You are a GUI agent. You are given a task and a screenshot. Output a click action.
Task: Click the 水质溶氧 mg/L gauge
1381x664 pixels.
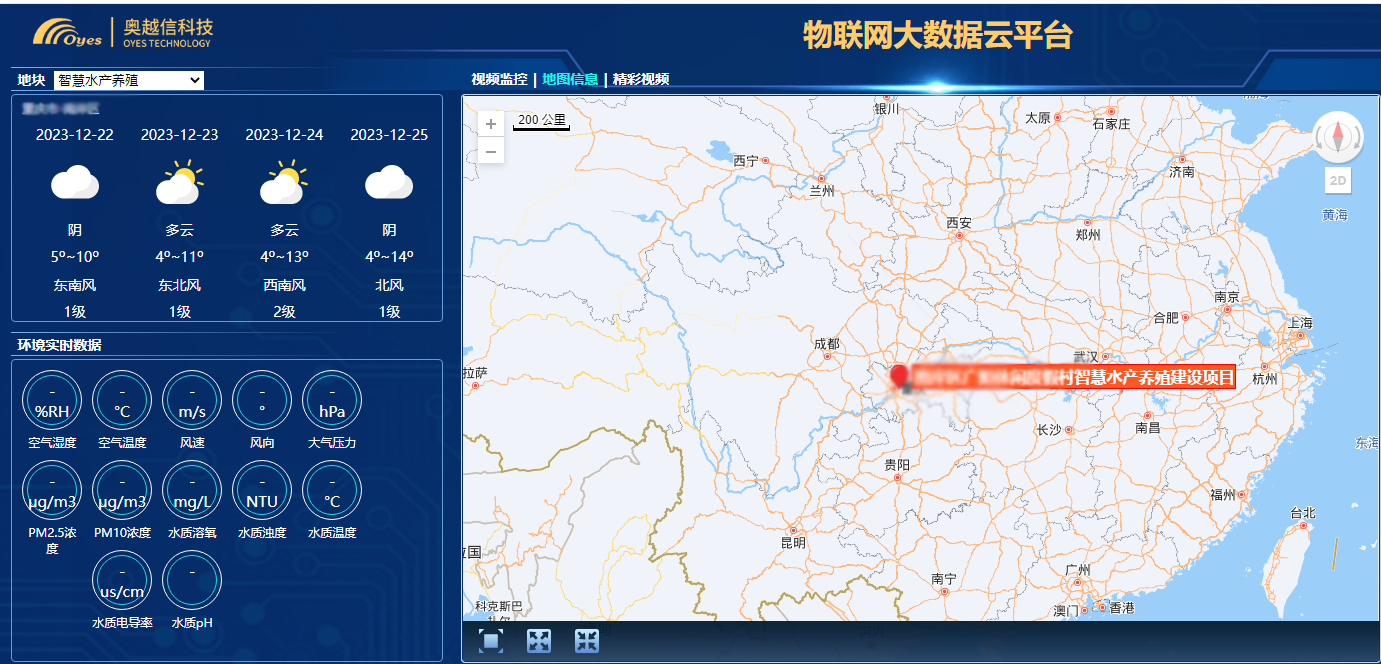[x=192, y=490]
